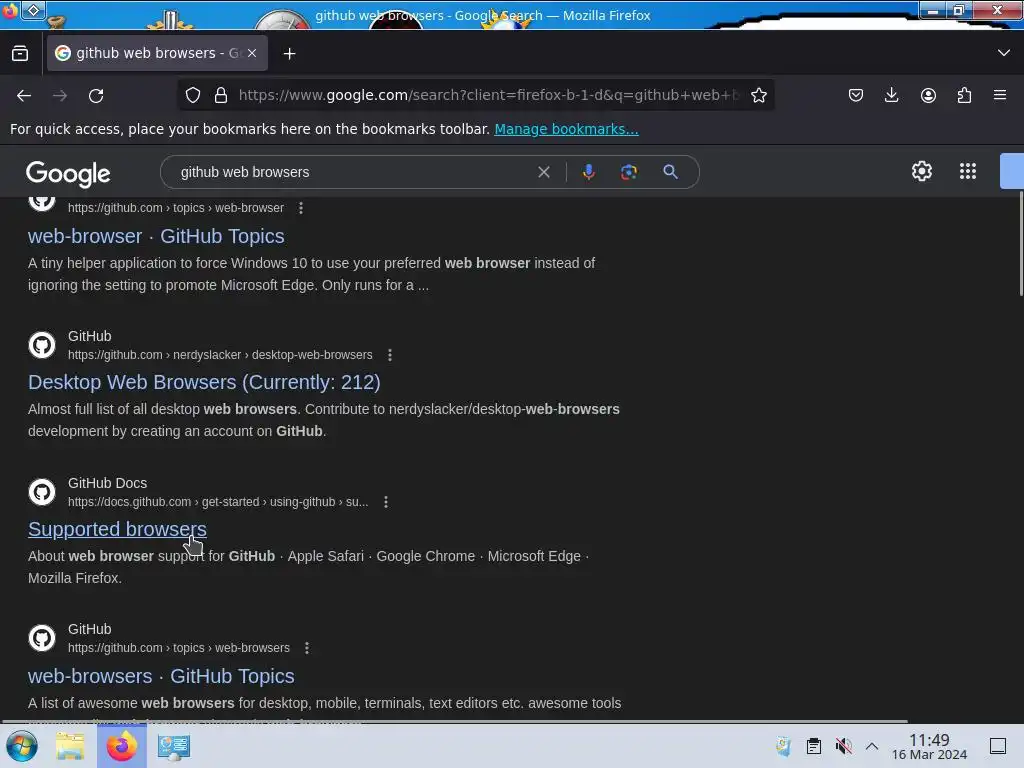The width and height of the screenshot is (1024, 768).
Task: Open options for the GitHub Docs result
Action: coord(386,502)
